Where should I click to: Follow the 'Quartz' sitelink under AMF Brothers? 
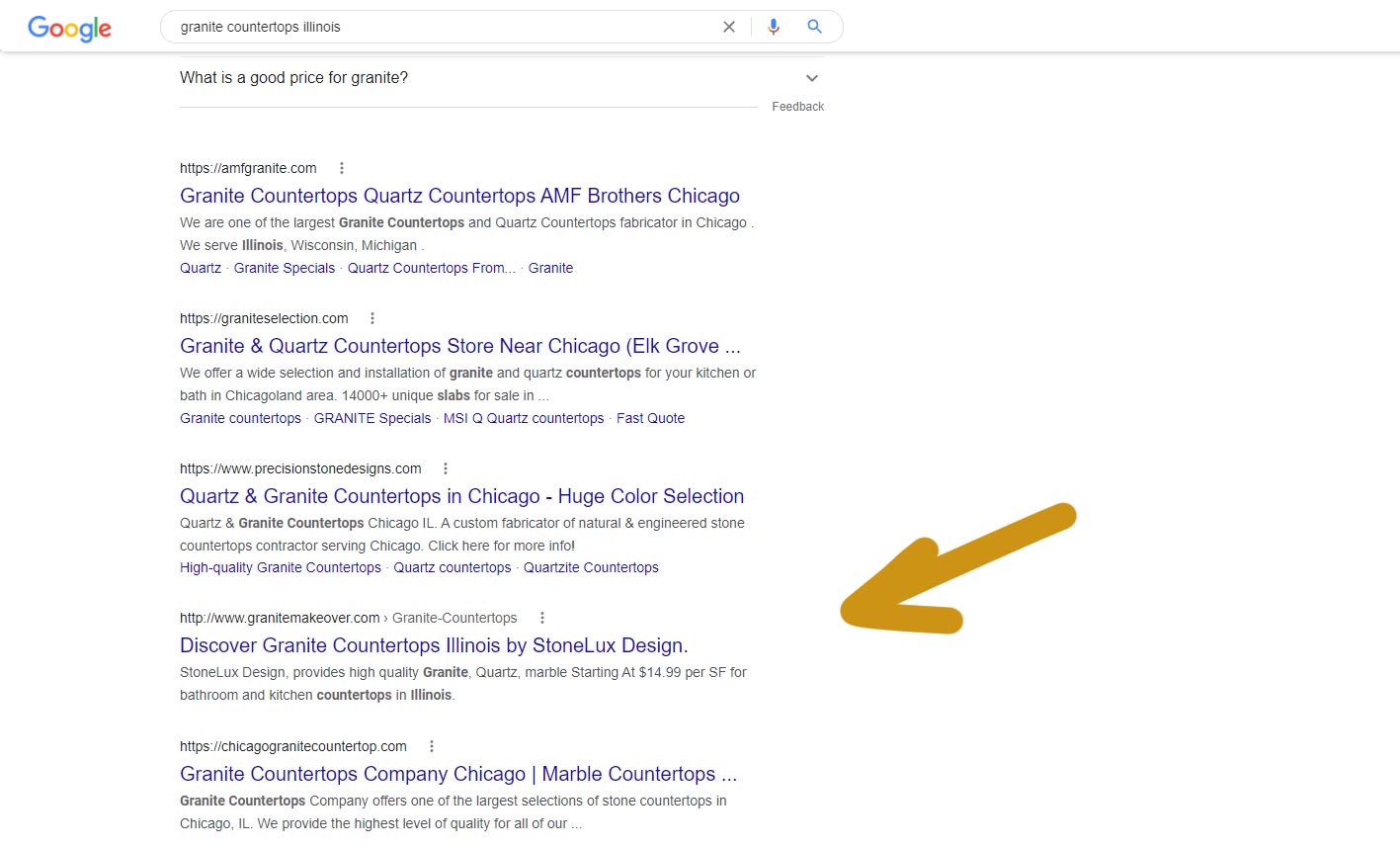[201, 268]
